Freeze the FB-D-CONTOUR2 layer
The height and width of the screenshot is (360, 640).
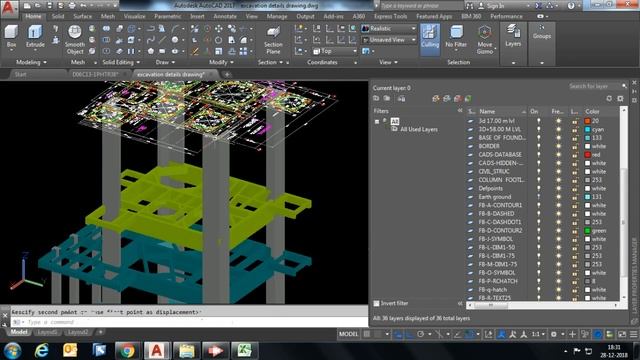(x=558, y=231)
